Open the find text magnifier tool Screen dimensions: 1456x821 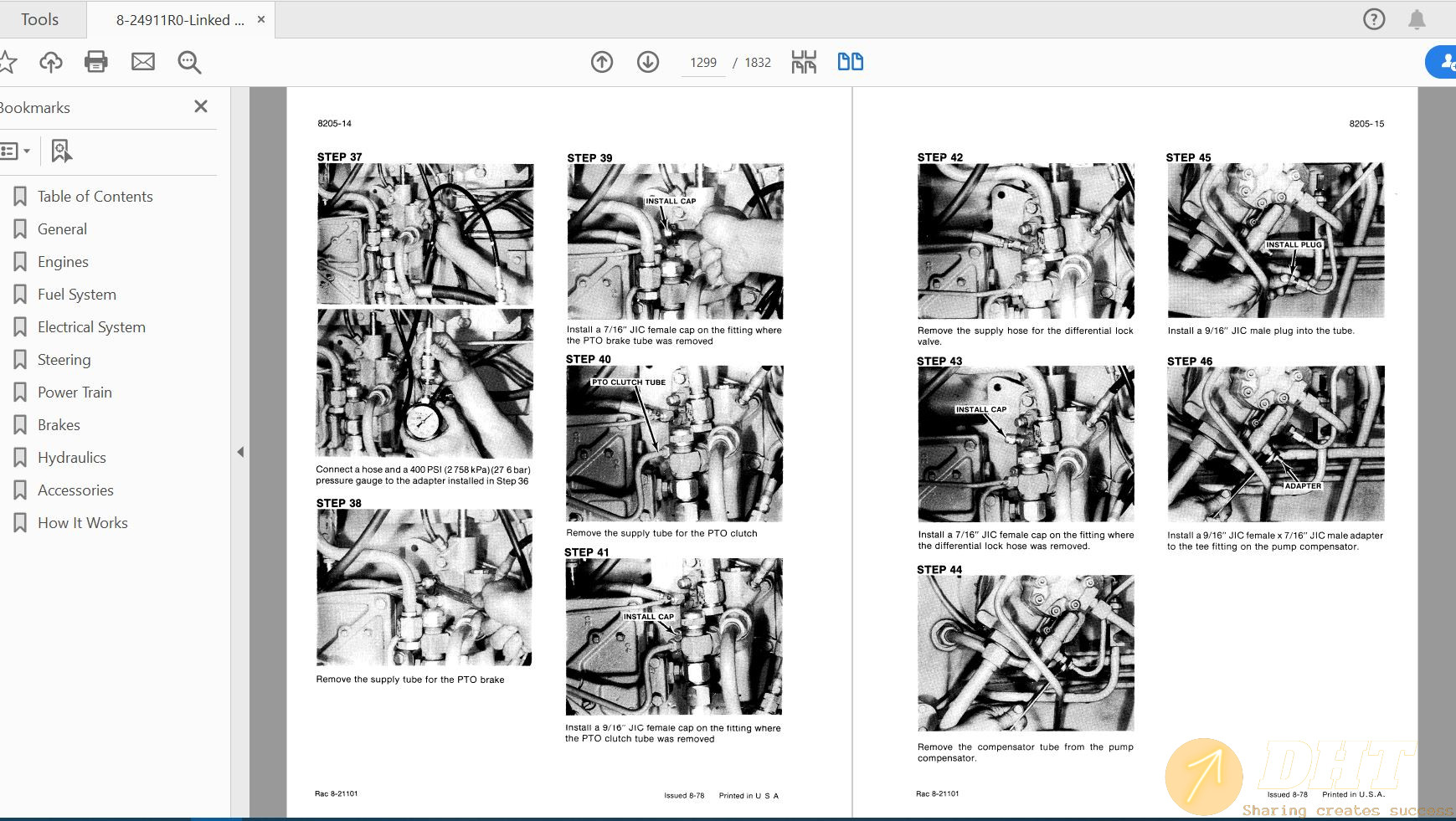click(189, 62)
